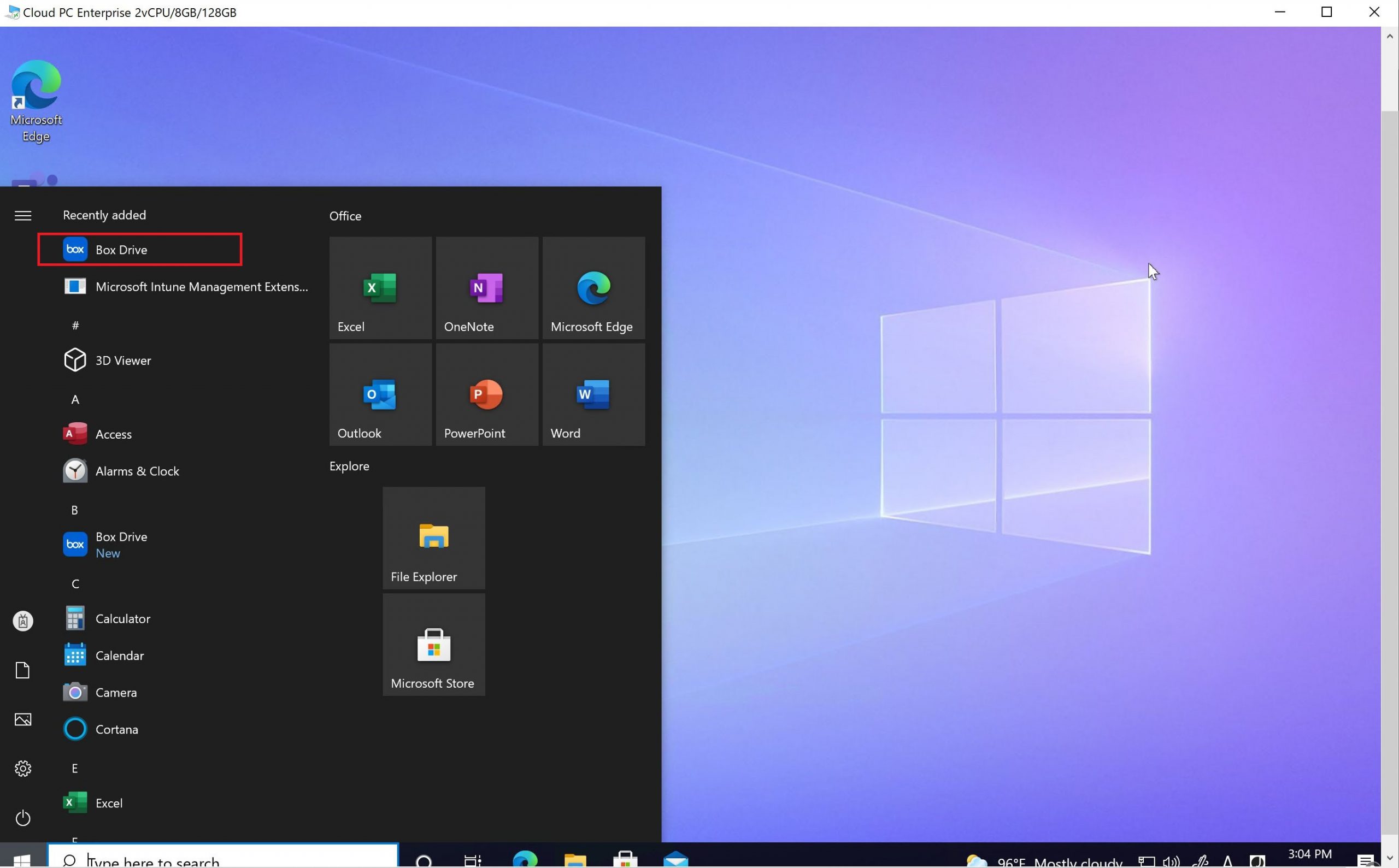1399x868 pixels.
Task: Click the letter C group header
Action: point(75,584)
